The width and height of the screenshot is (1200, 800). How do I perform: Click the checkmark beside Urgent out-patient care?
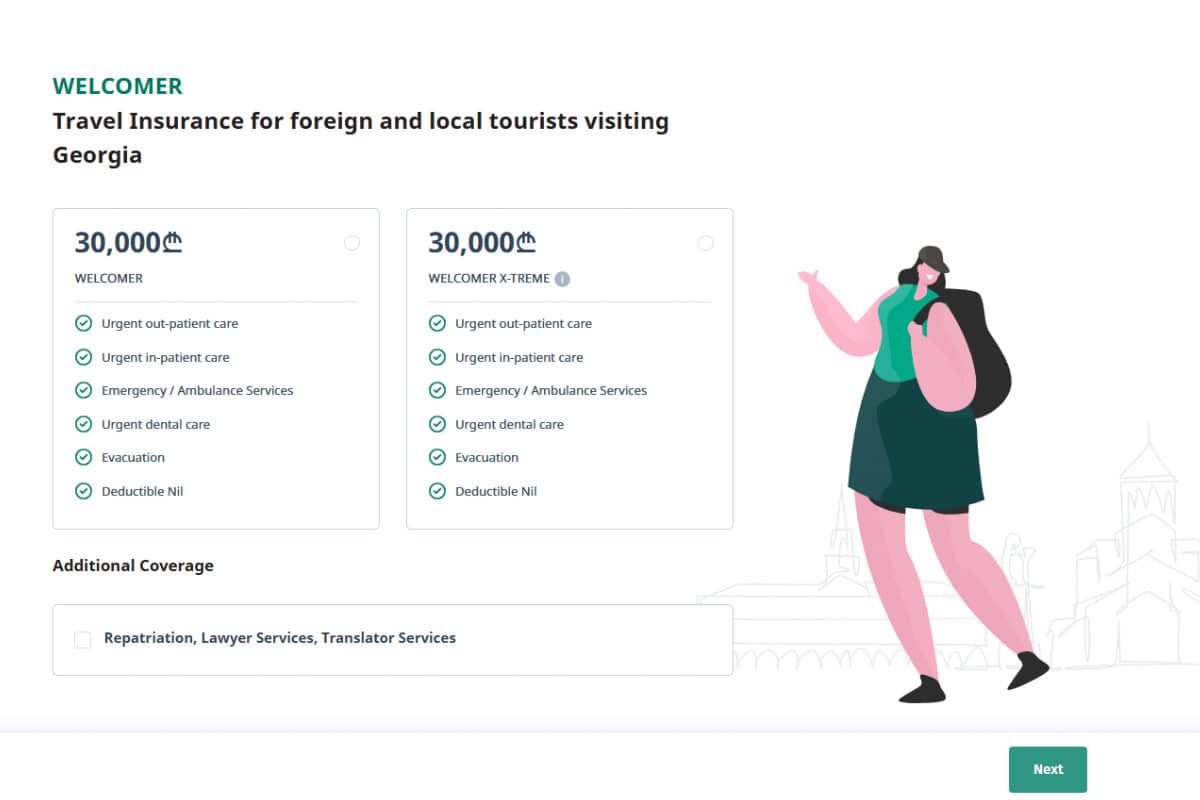pyautogui.click(x=84, y=323)
